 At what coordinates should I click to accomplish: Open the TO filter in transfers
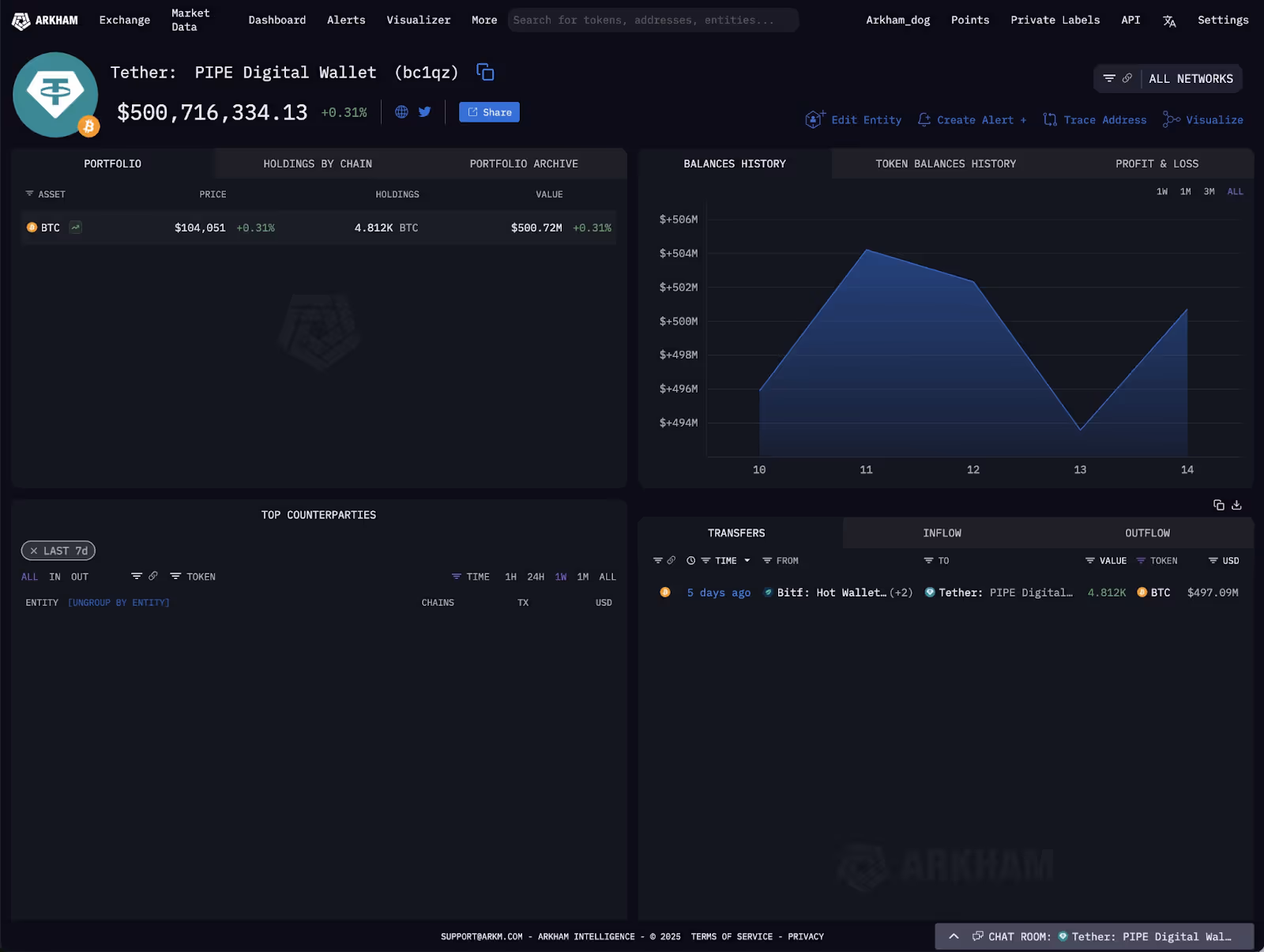937,561
